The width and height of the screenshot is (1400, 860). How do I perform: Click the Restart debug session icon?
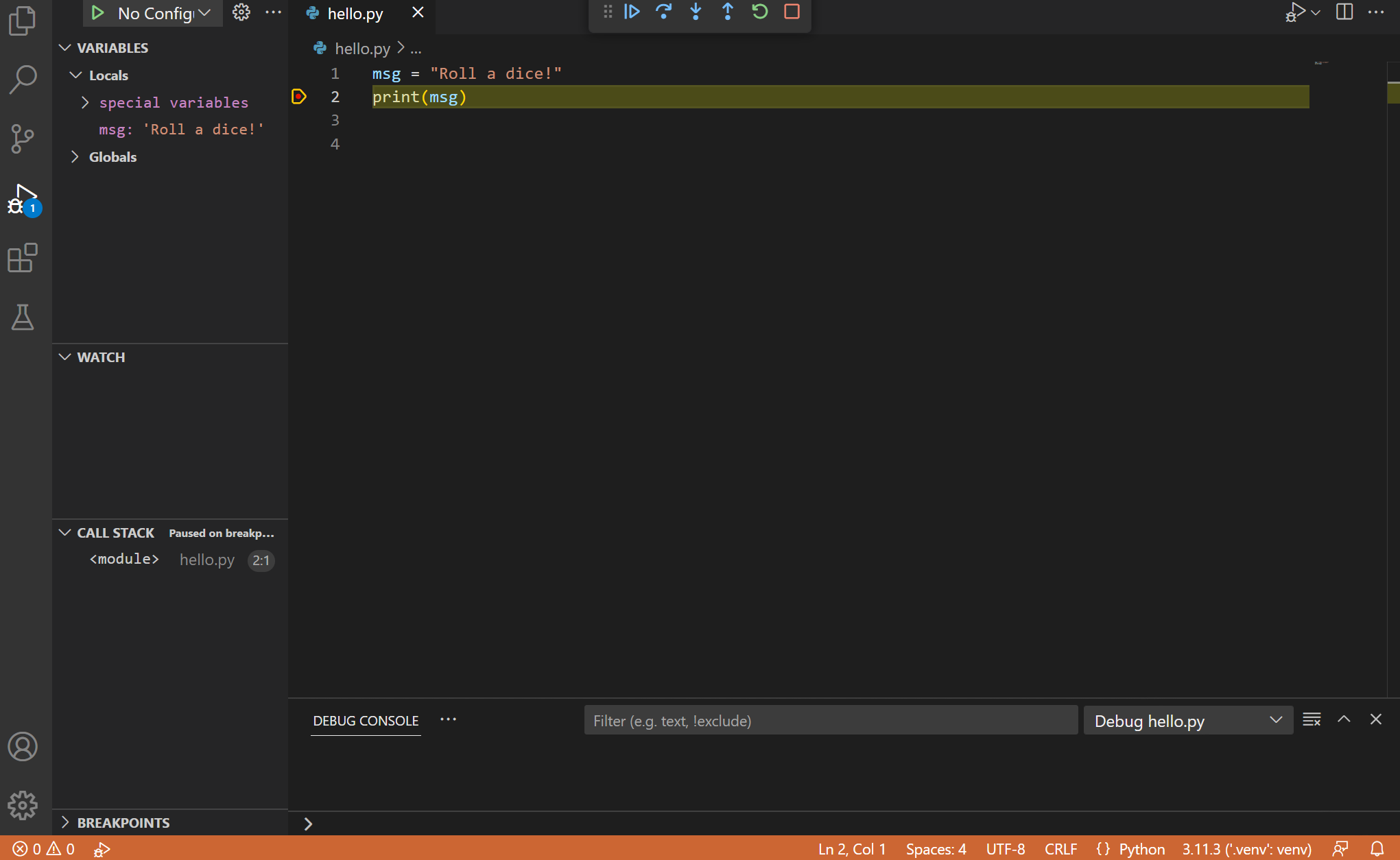click(758, 11)
